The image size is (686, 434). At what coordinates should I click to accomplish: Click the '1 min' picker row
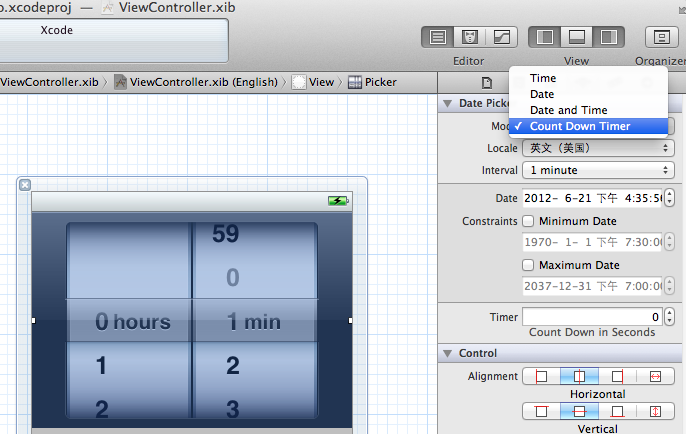(254, 322)
